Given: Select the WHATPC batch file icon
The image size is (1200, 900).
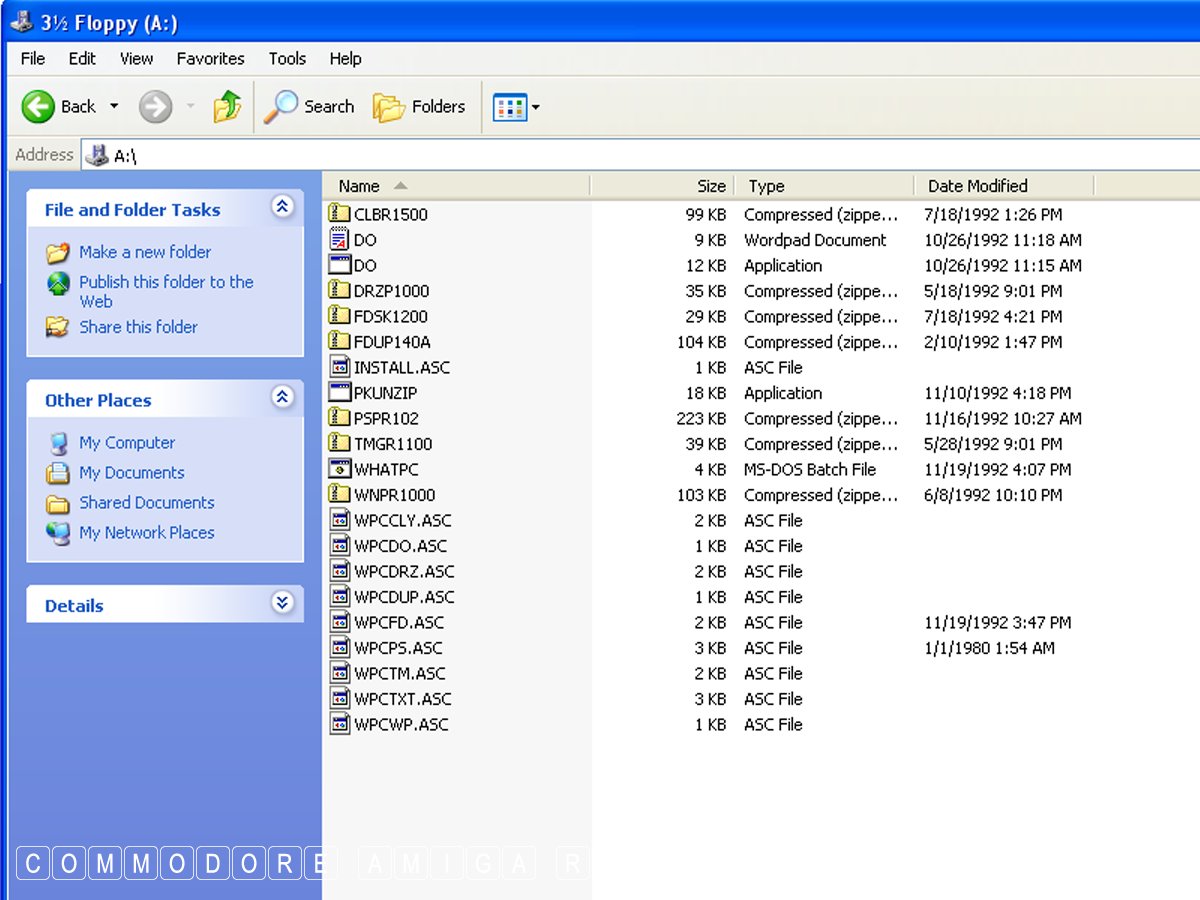Looking at the screenshot, I should [x=339, y=469].
